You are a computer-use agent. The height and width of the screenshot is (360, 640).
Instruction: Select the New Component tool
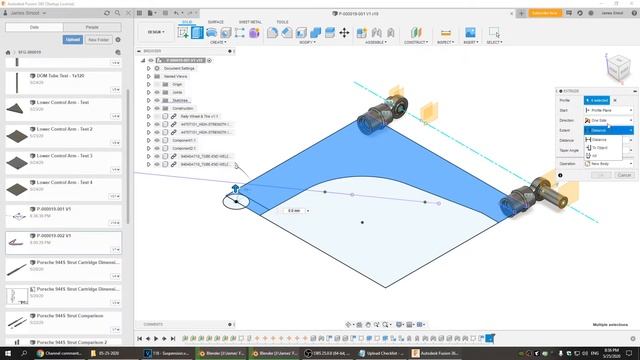pos(361,32)
